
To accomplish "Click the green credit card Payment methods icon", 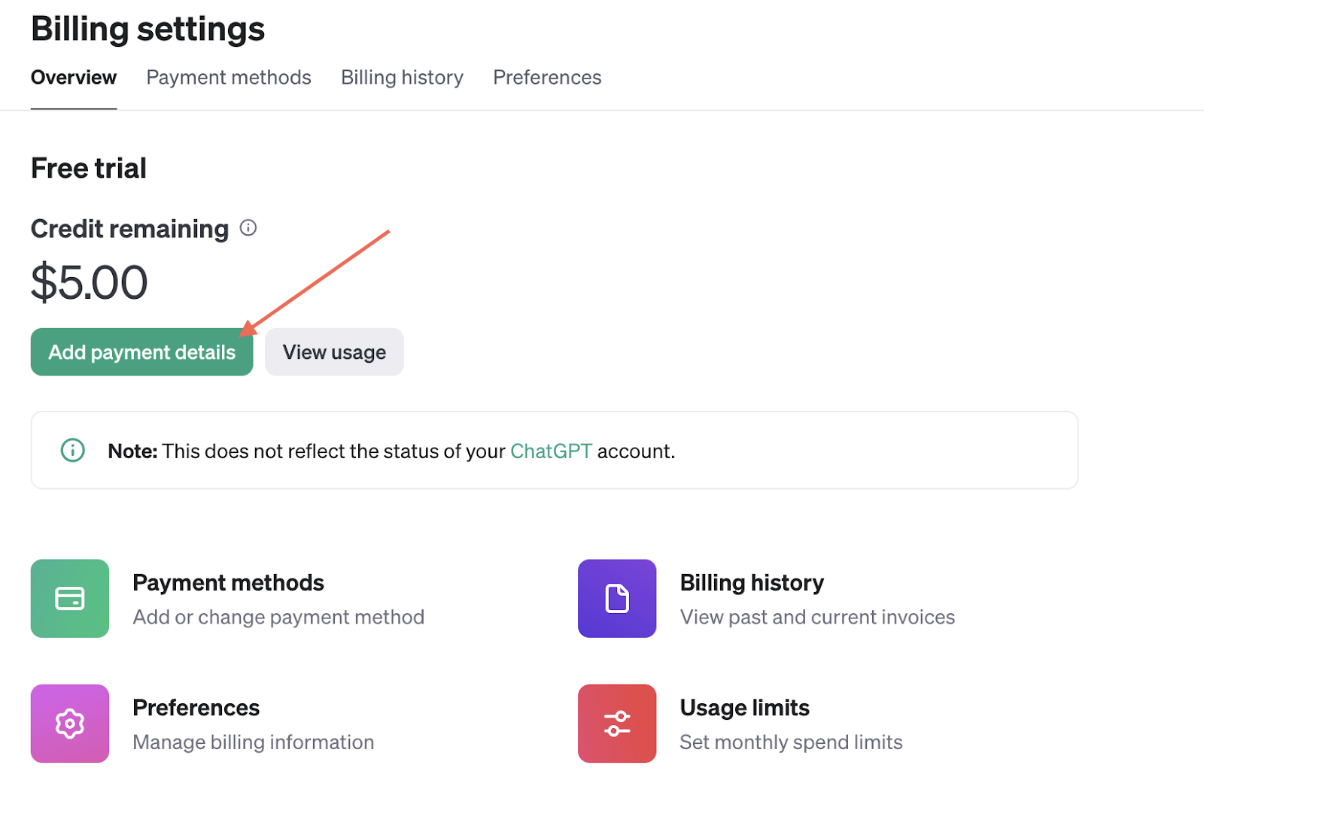I will point(70,598).
